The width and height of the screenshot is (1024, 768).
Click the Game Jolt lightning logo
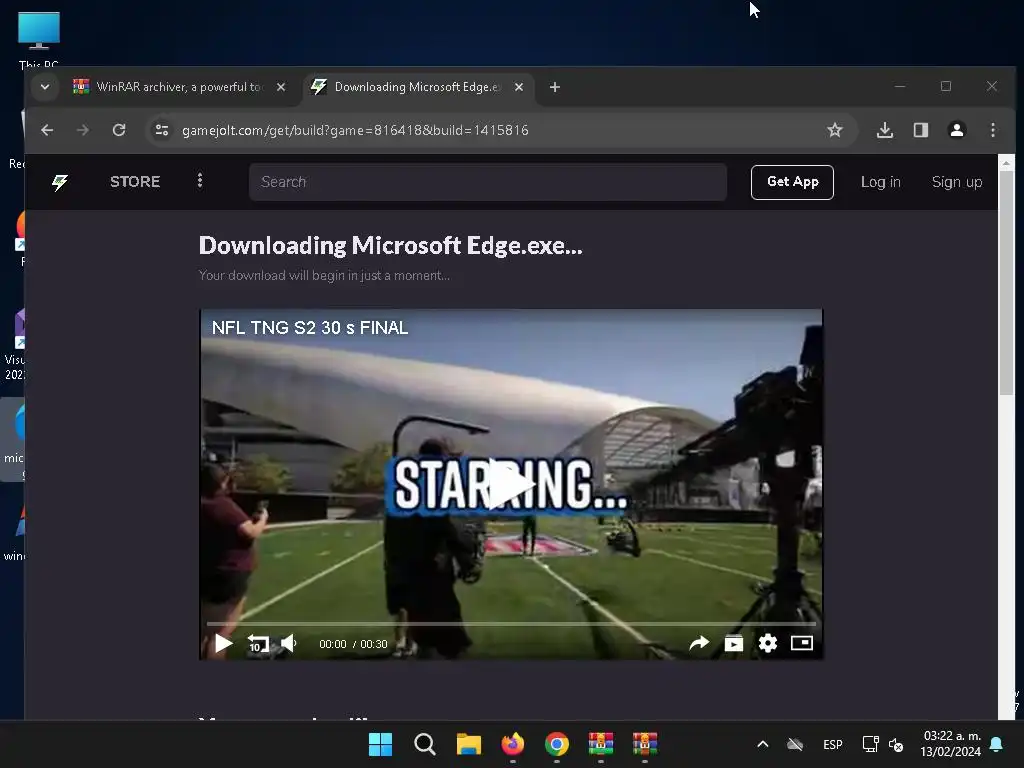(59, 182)
